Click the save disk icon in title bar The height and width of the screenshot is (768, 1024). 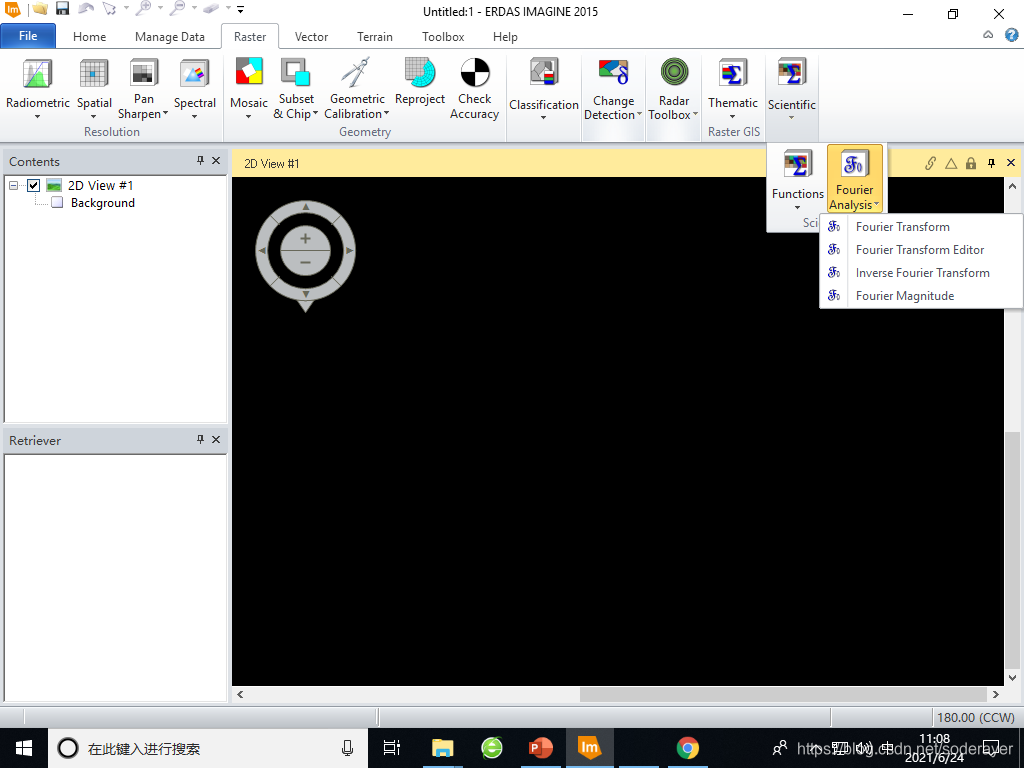pos(62,8)
